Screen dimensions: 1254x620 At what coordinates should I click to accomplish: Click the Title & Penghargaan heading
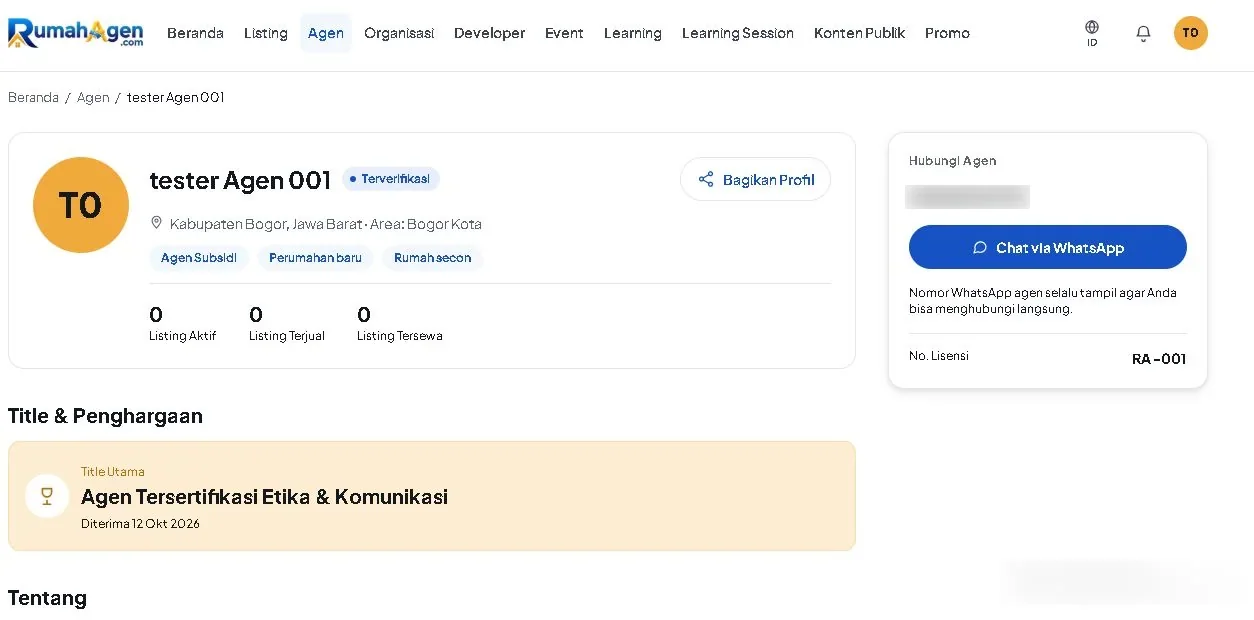tap(105, 416)
